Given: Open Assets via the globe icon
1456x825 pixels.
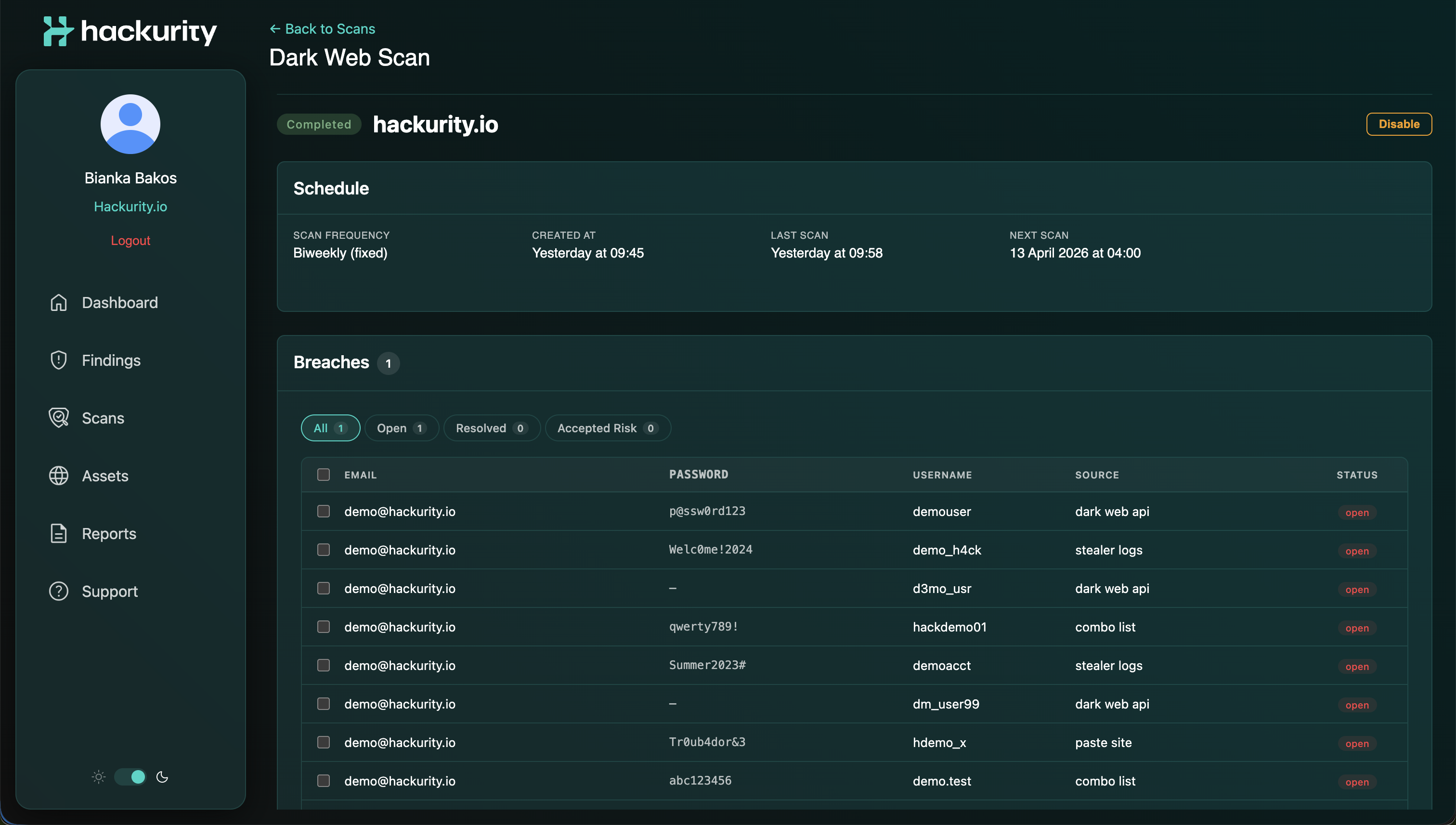Looking at the screenshot, I should tap(59, 476).
